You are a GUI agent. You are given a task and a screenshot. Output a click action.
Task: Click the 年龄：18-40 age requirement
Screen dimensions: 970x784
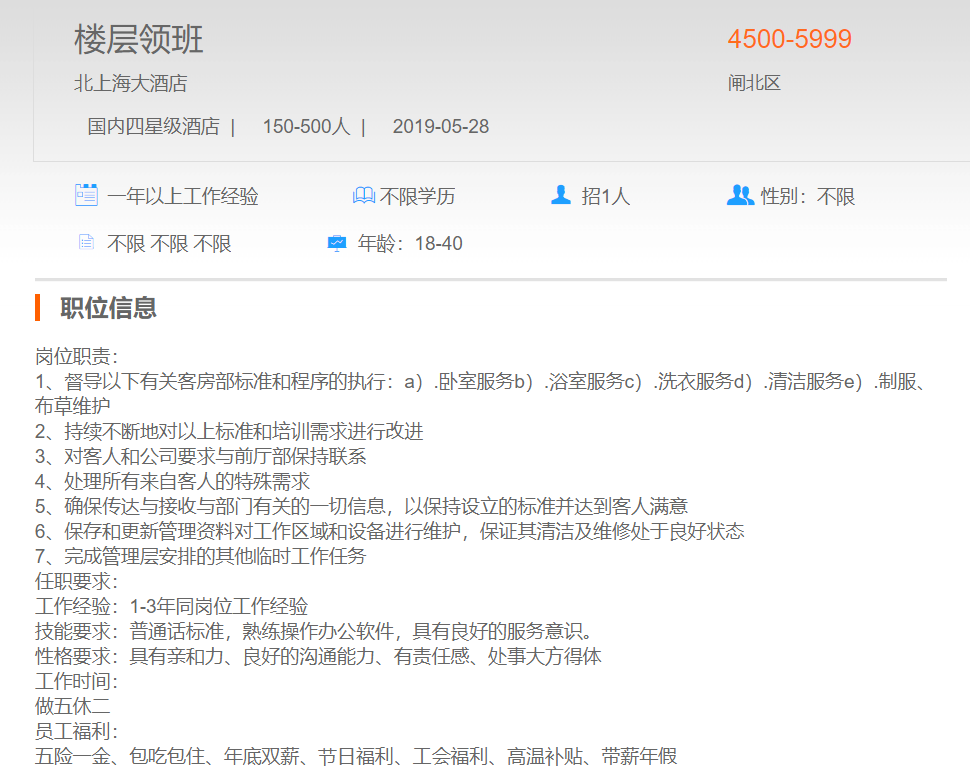click(410, 244)
